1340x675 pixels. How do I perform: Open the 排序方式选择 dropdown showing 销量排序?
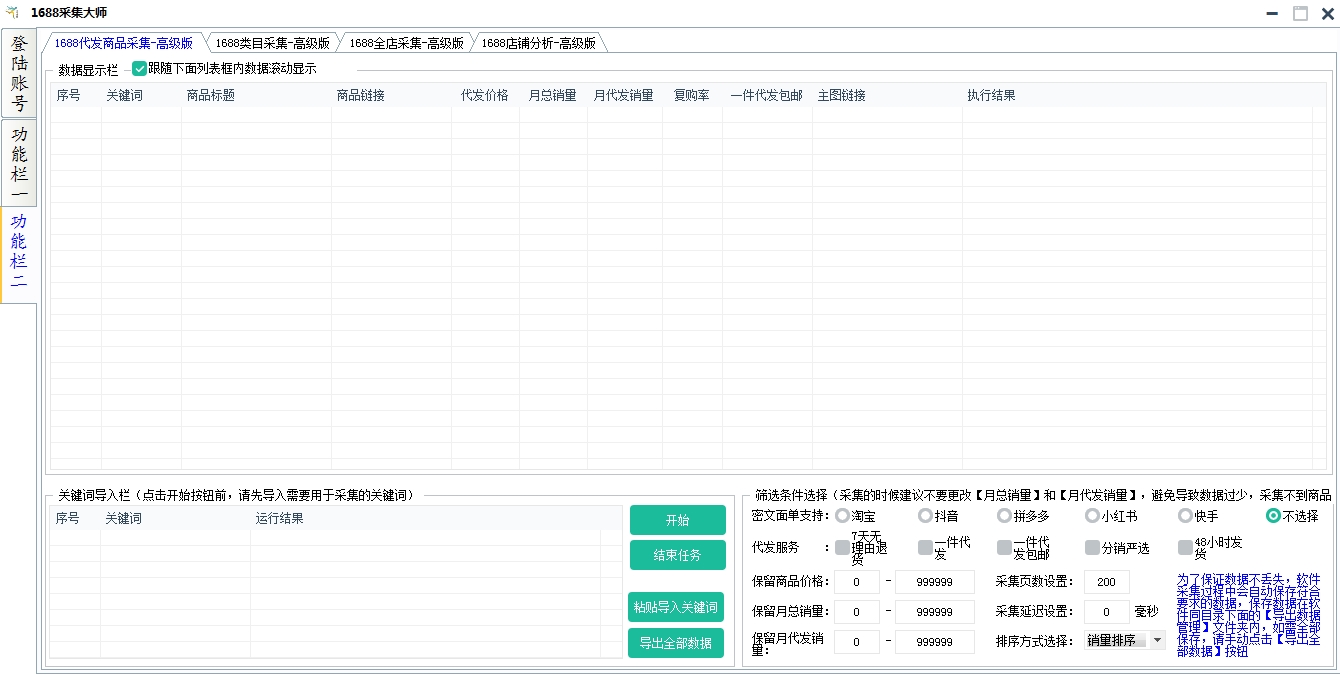(x=1125, y=640)
